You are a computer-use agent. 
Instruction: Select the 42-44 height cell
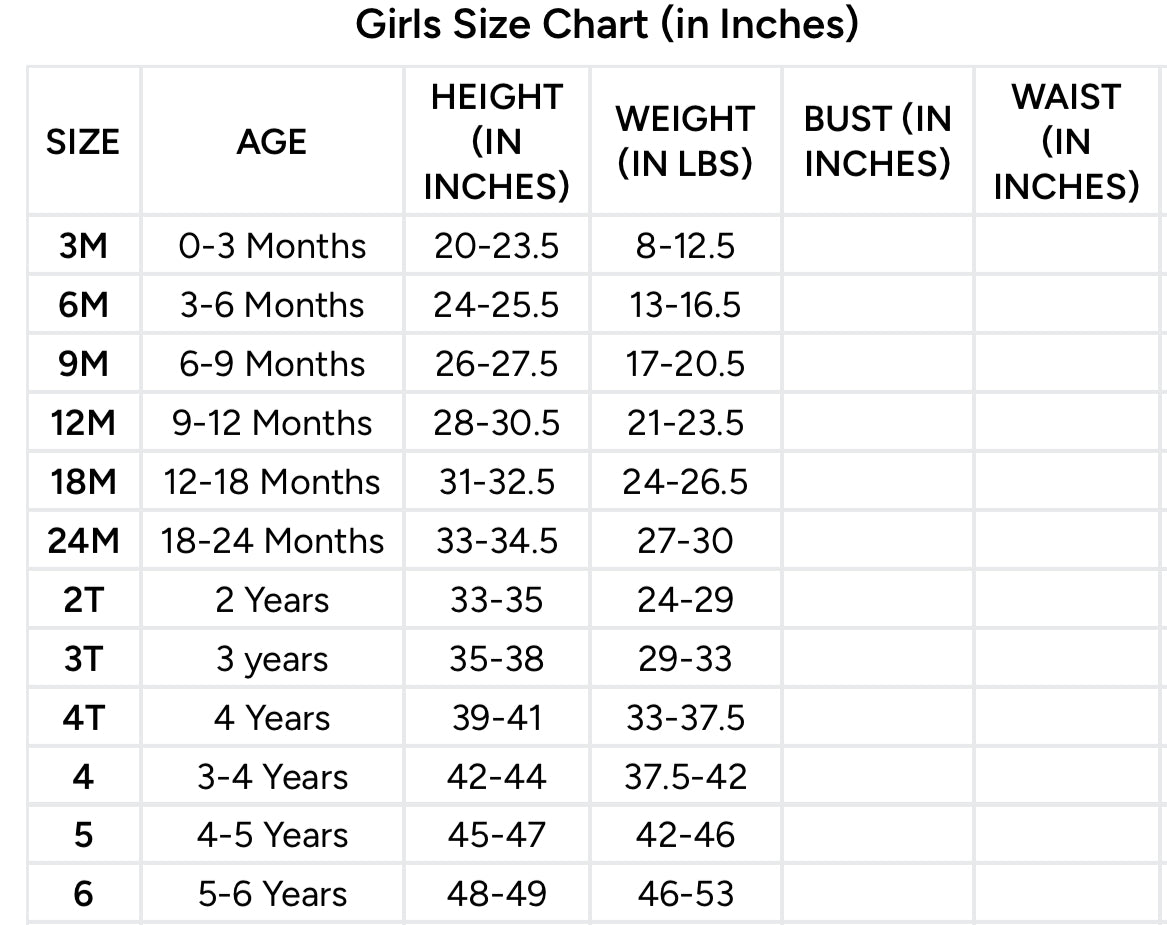[497, 777]
